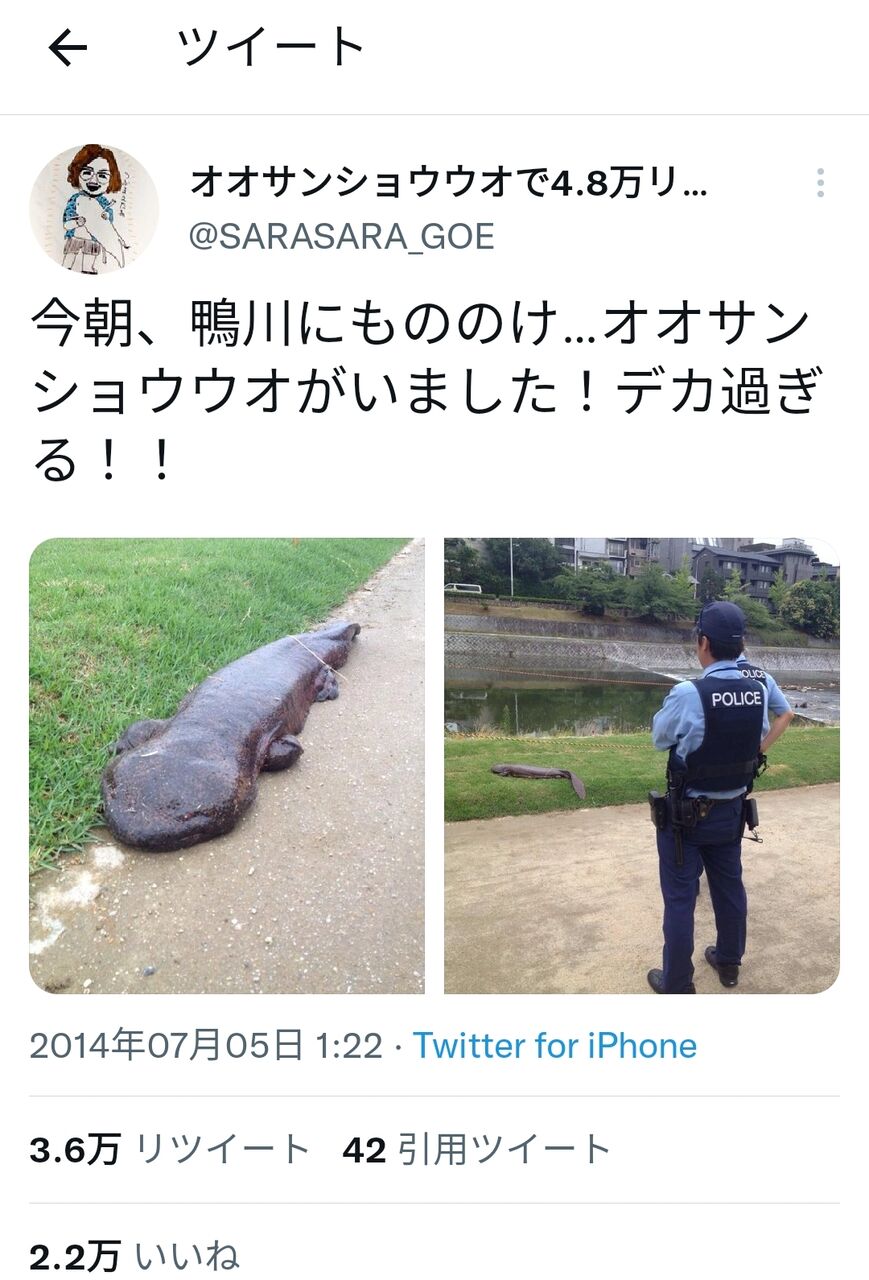Tap the display name オオサンショウウオで4.8万リ…

449,183
